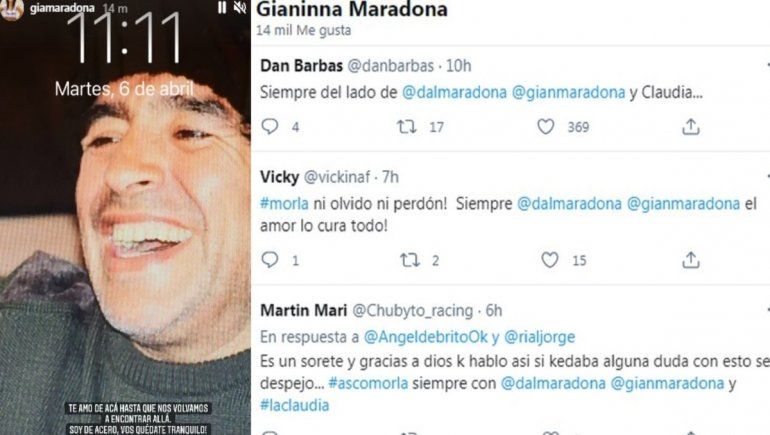Retweet Vicky's tweet
The width and height of the screenshot is (770, 435).
click(x=410, y=260)
